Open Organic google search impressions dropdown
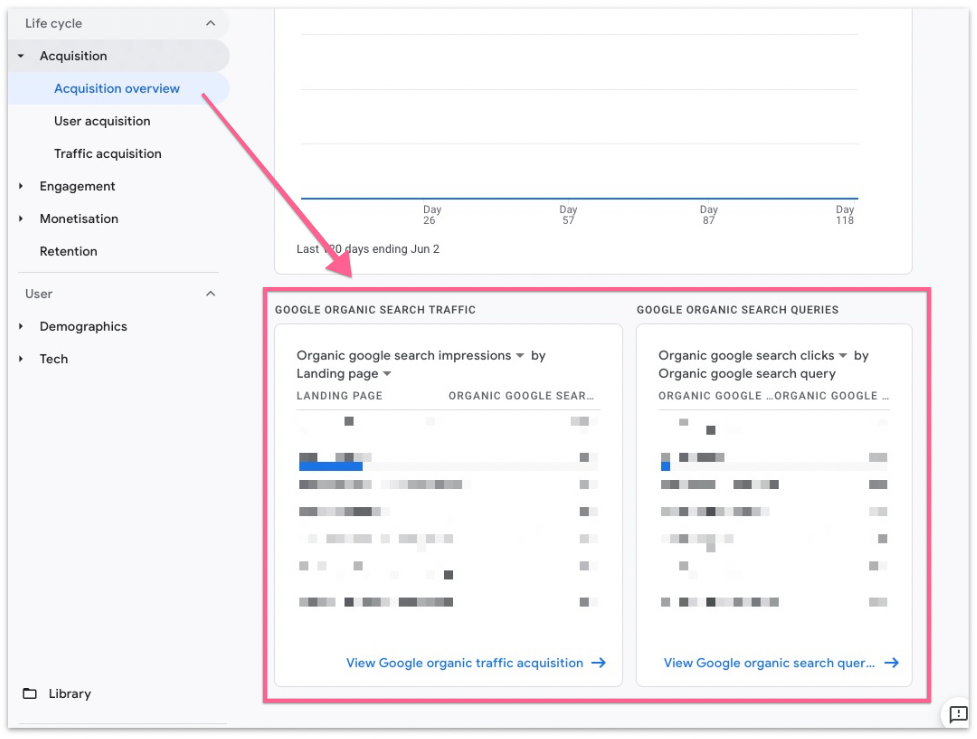This screenshot has width=977, height=739. point(520,356)
